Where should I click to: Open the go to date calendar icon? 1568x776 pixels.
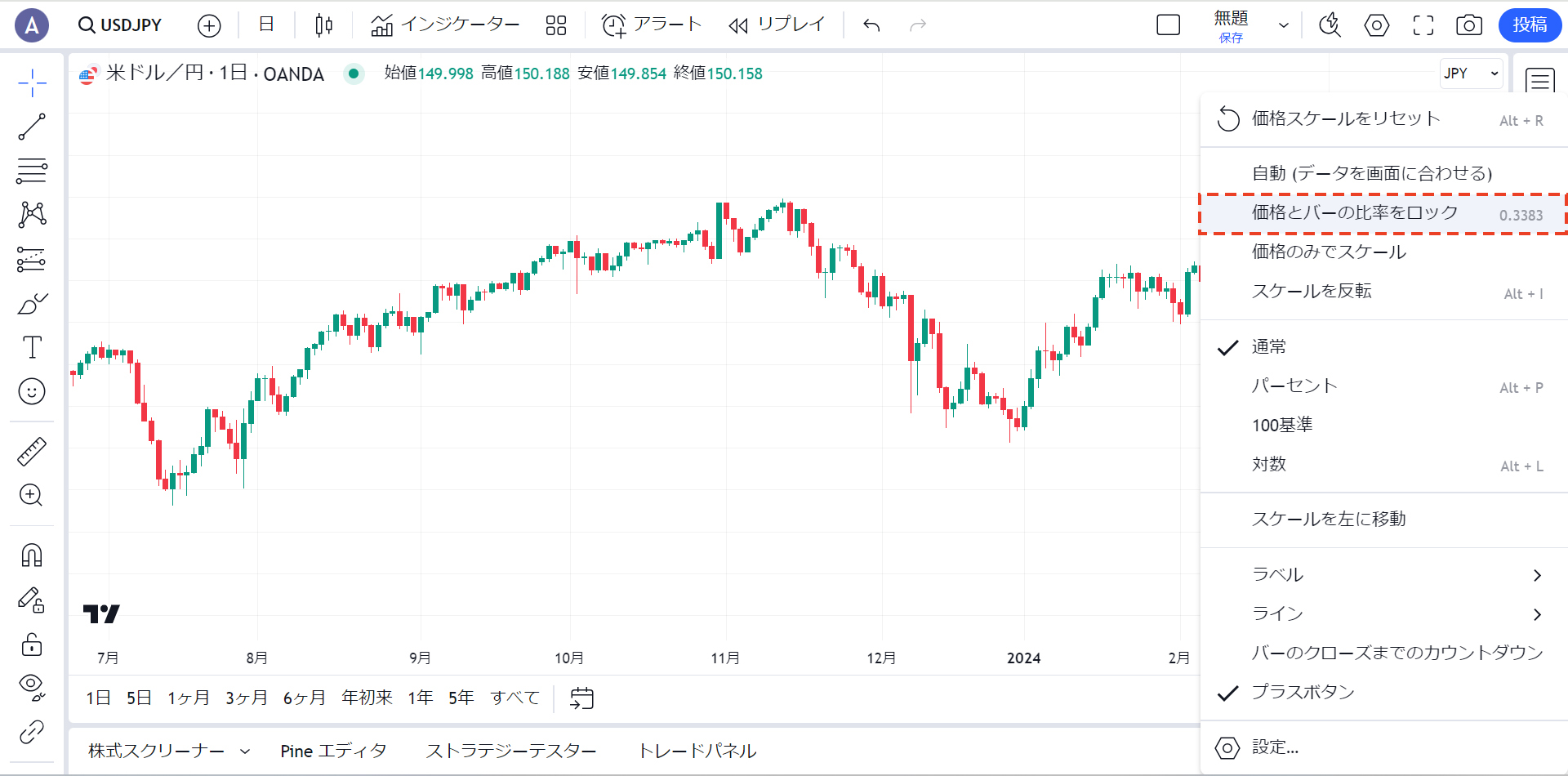(x=581, y=698)
